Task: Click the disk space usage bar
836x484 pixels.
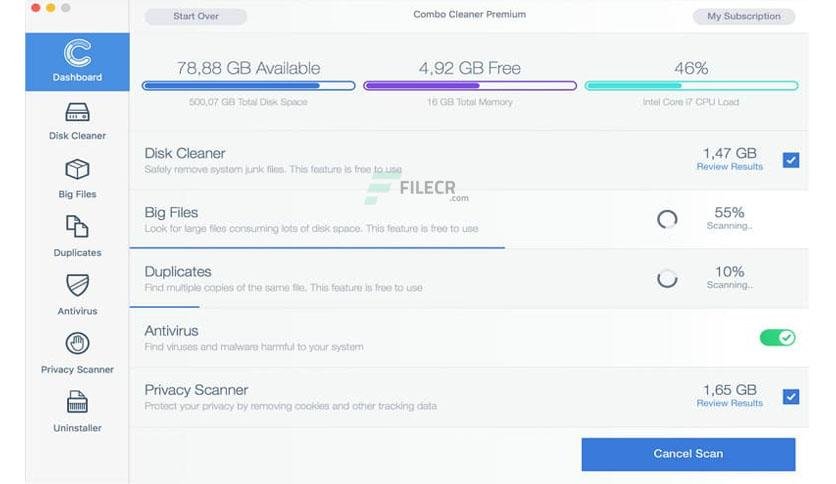Action: [248, 86]
